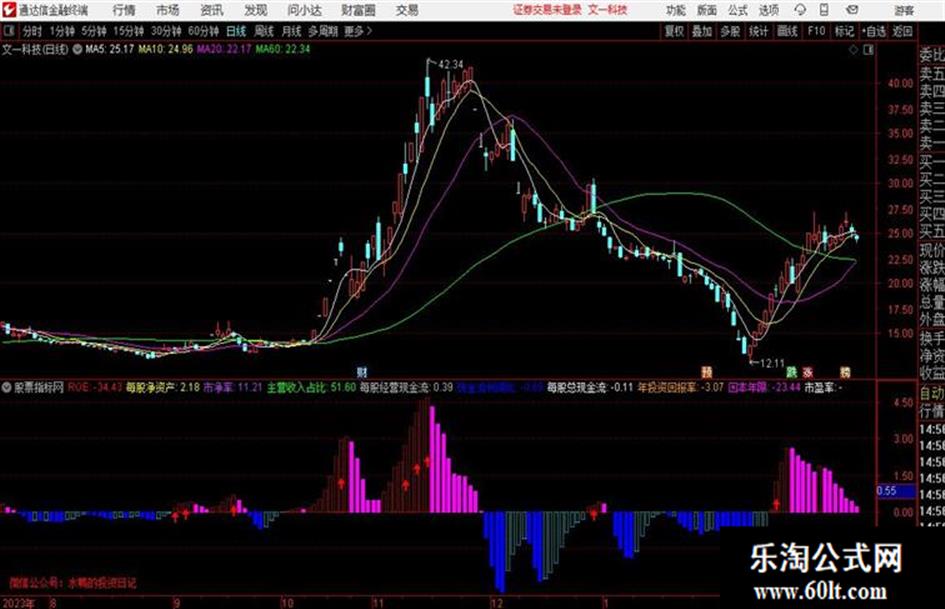
Task: Click the 标记 mark button
Action: pyautogui.click(x=844, y=31)
